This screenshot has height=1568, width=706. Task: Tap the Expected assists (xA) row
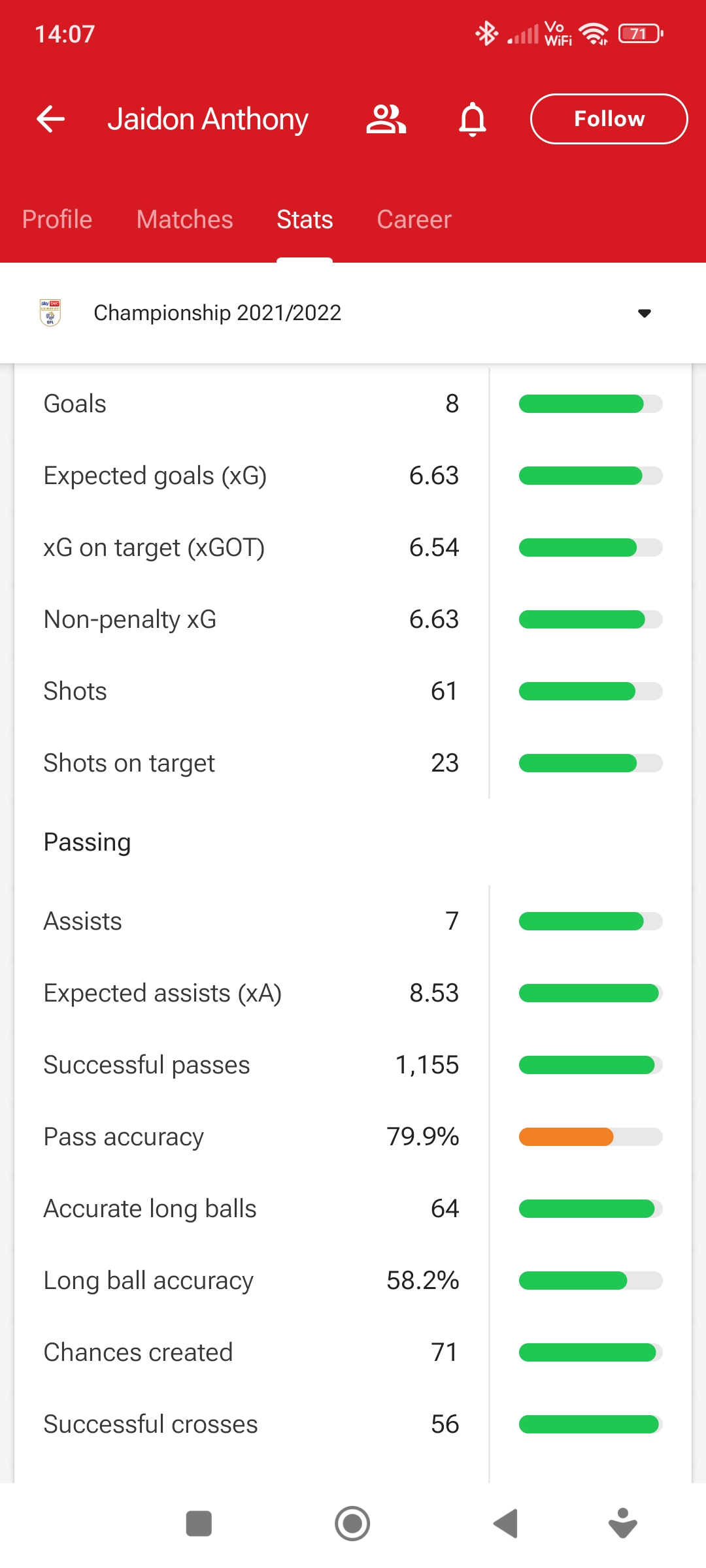pyautogui.click(x=251, y=993)
